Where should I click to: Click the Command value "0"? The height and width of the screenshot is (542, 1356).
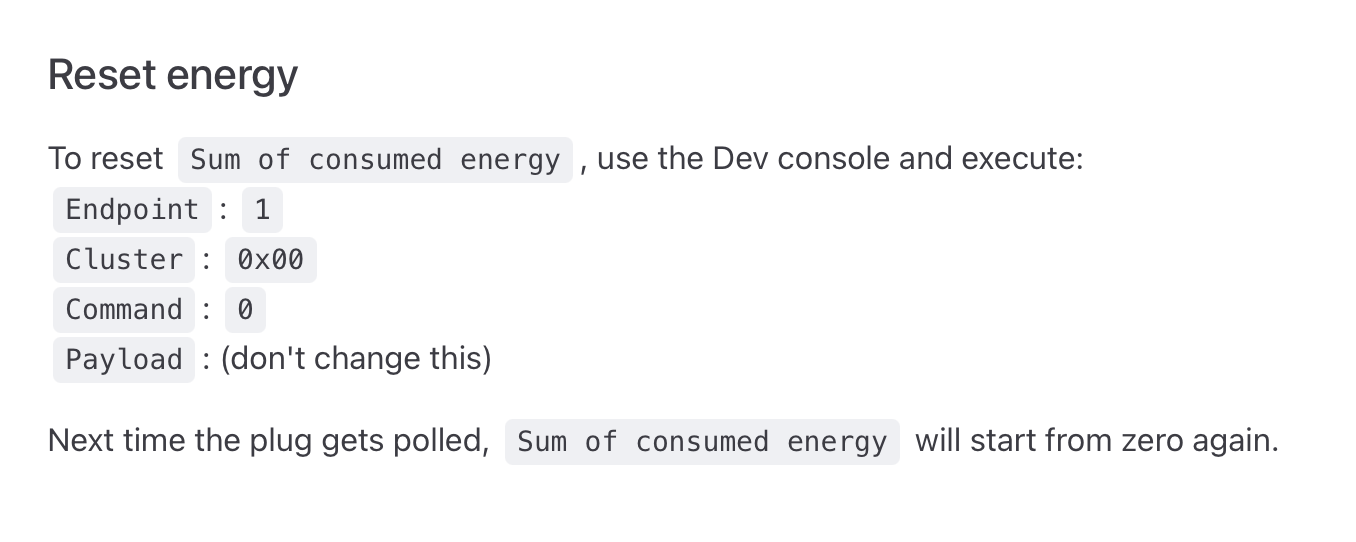pos(245,310)
